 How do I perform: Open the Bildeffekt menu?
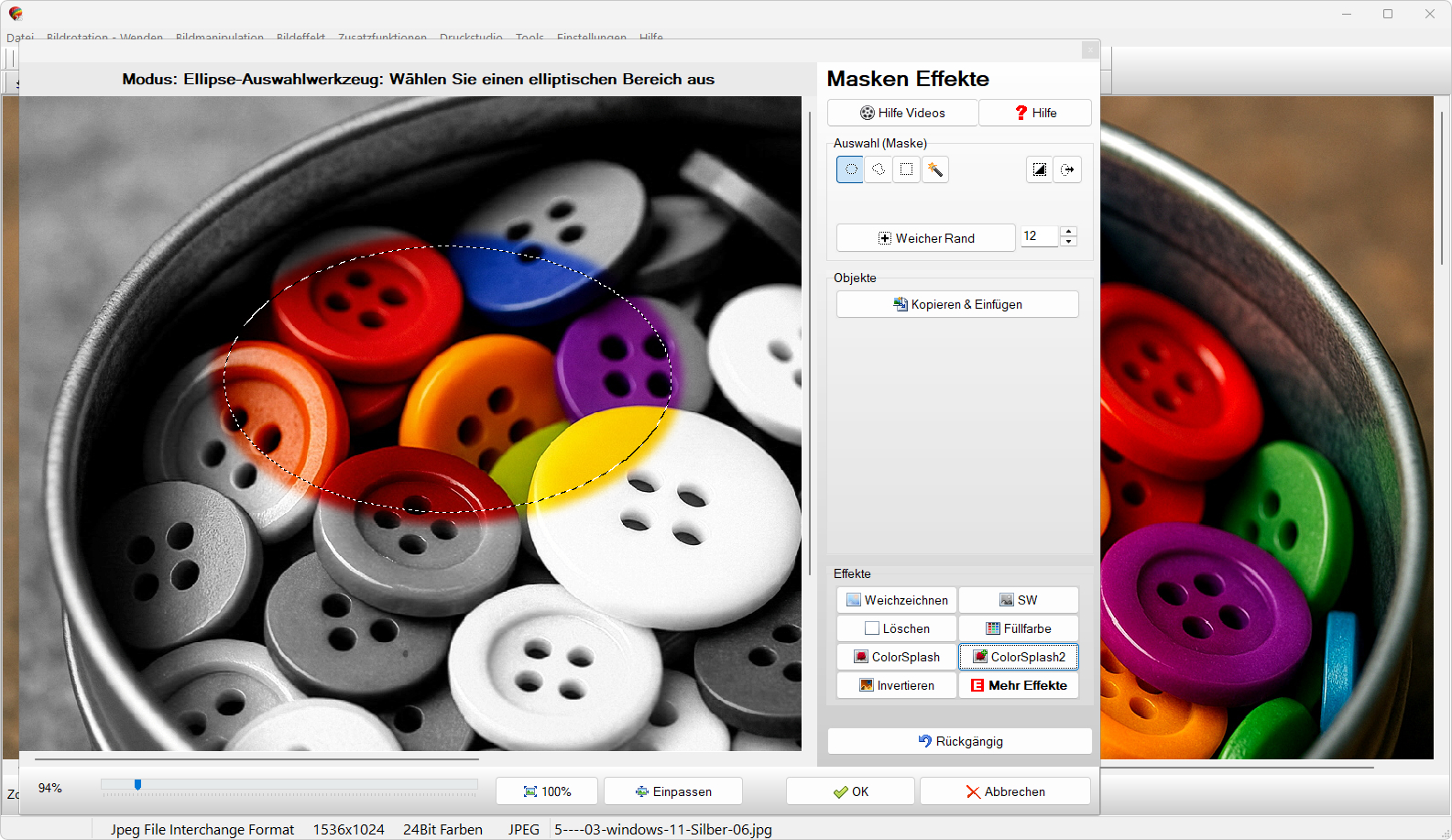[300, 38]
